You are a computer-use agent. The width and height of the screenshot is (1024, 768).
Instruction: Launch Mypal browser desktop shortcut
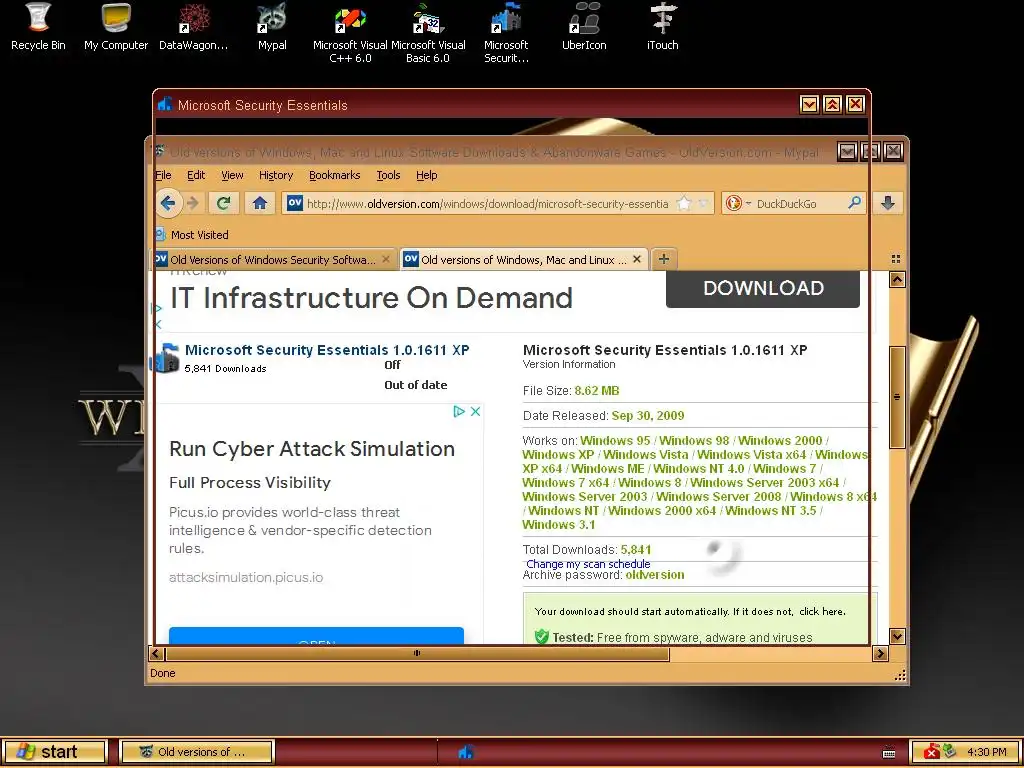(x=272, y=26)
